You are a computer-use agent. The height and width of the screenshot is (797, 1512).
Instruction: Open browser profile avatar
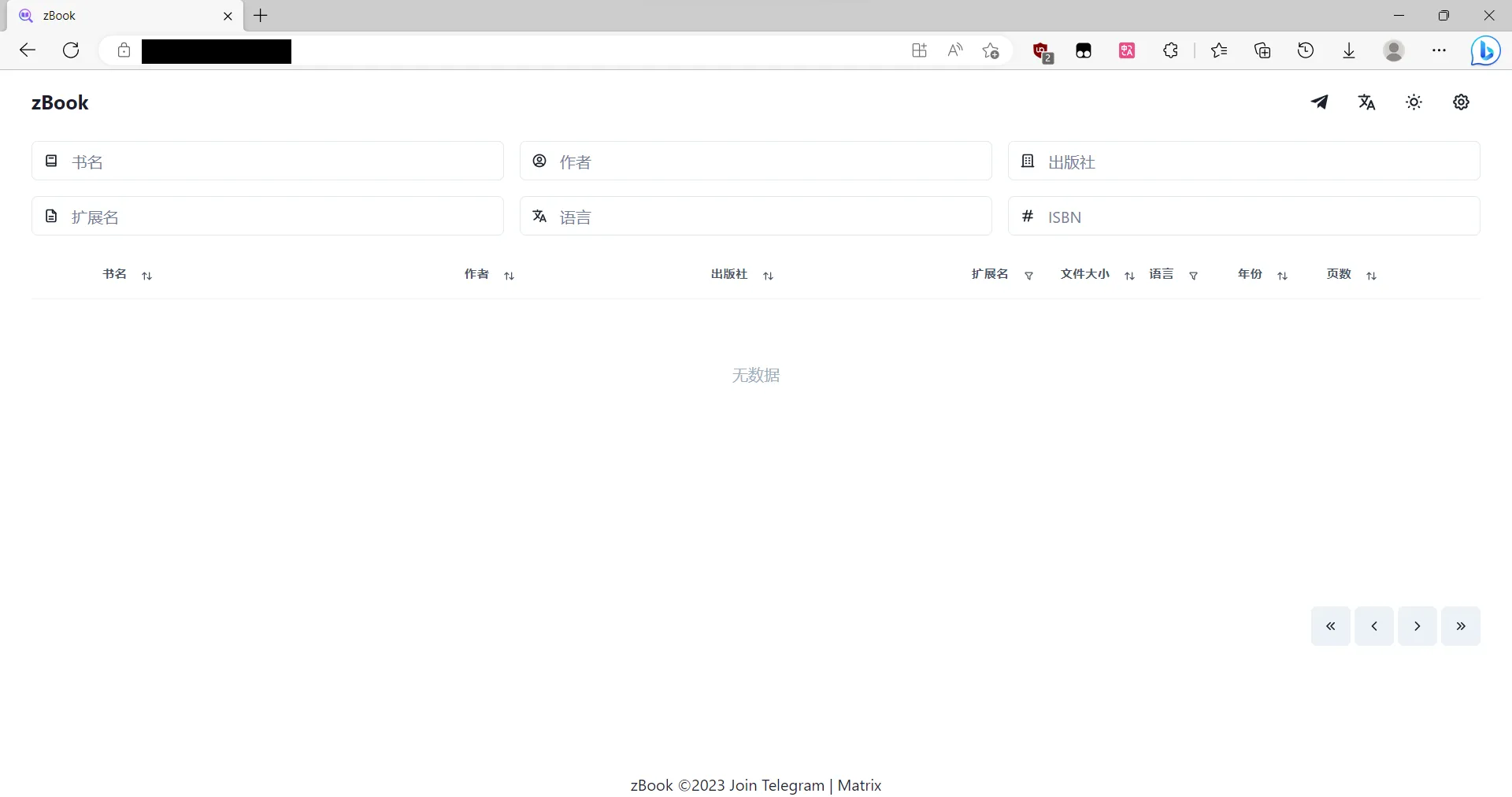click(x=1394, y=50)
